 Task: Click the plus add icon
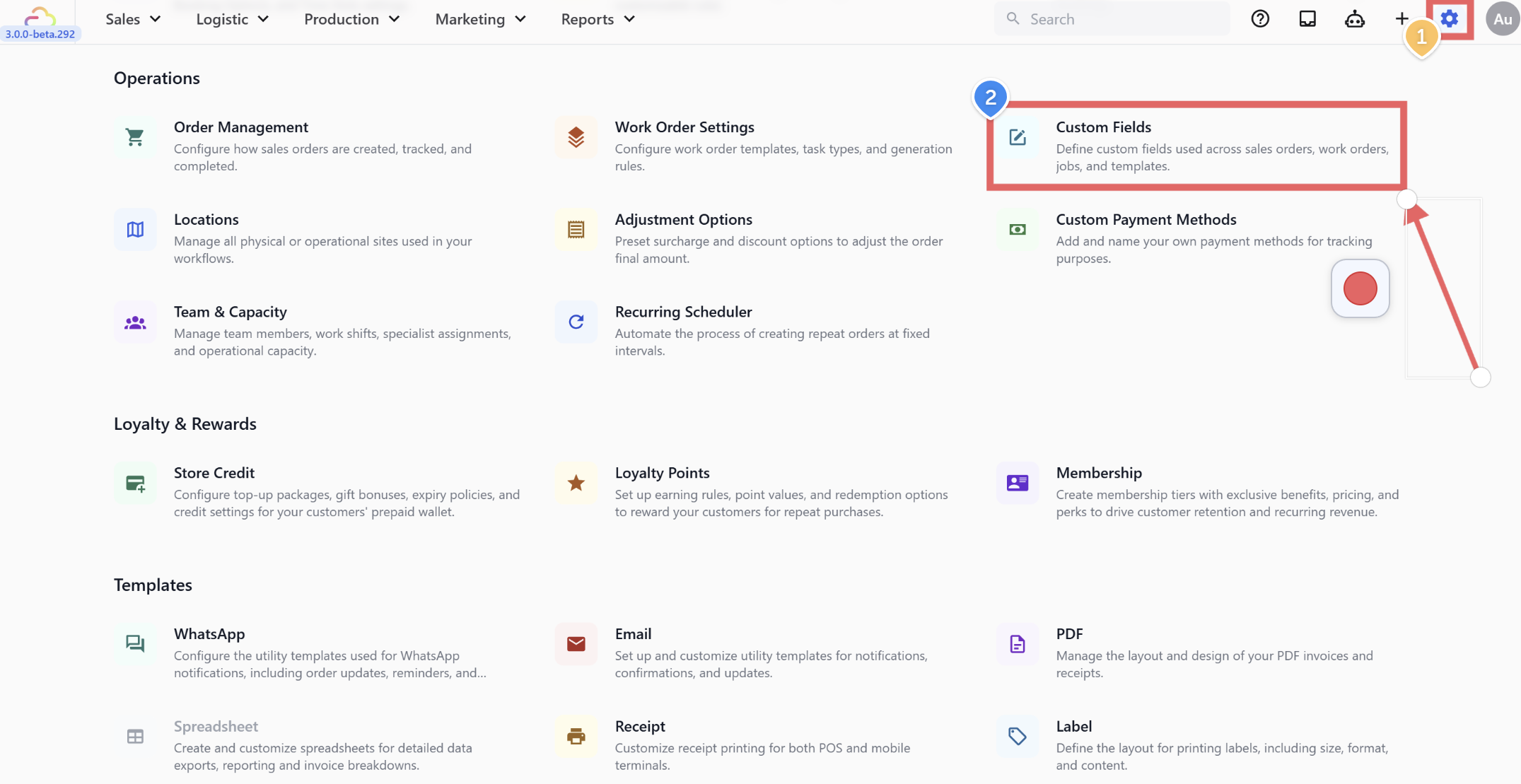[1401, 19]
